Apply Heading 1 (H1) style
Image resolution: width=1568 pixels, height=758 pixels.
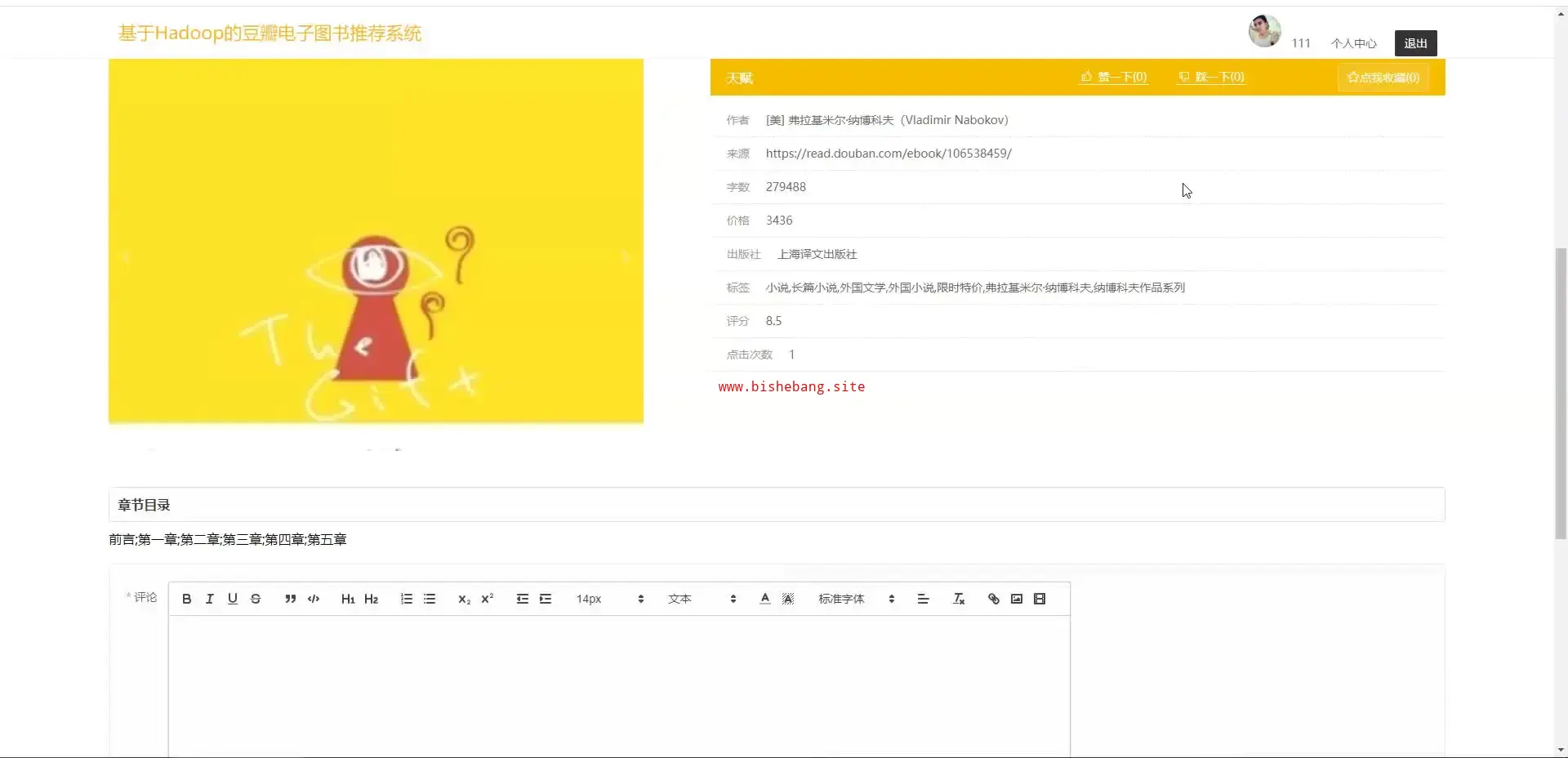(348, 599)
